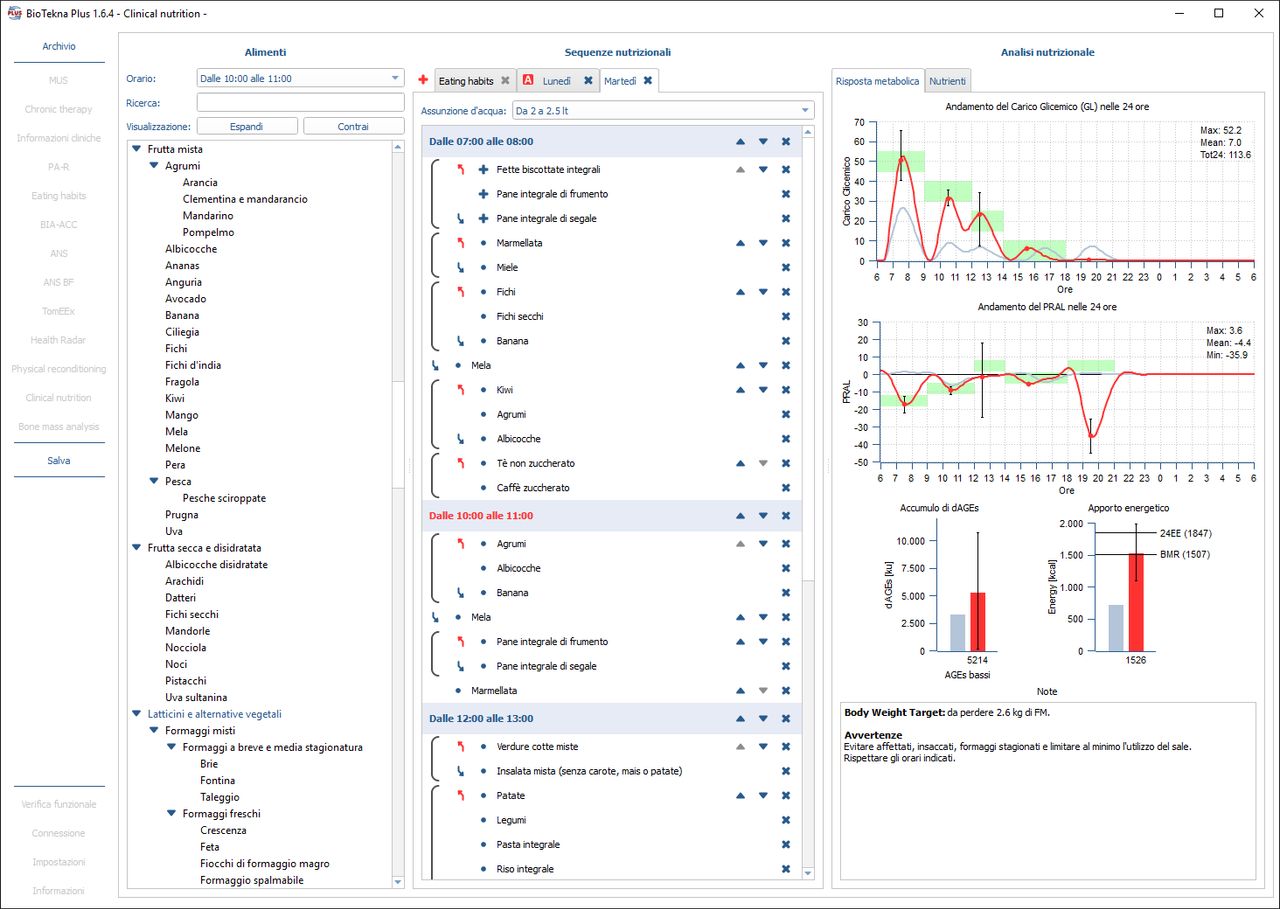This screenshot has width=1280, height=909.
Task: Move the Patate group down
Action: [x=763, y=796]
